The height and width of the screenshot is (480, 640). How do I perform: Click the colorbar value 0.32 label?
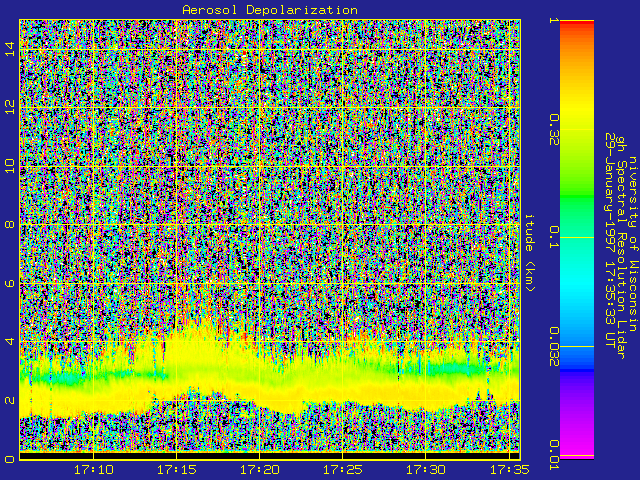(553, 130)
